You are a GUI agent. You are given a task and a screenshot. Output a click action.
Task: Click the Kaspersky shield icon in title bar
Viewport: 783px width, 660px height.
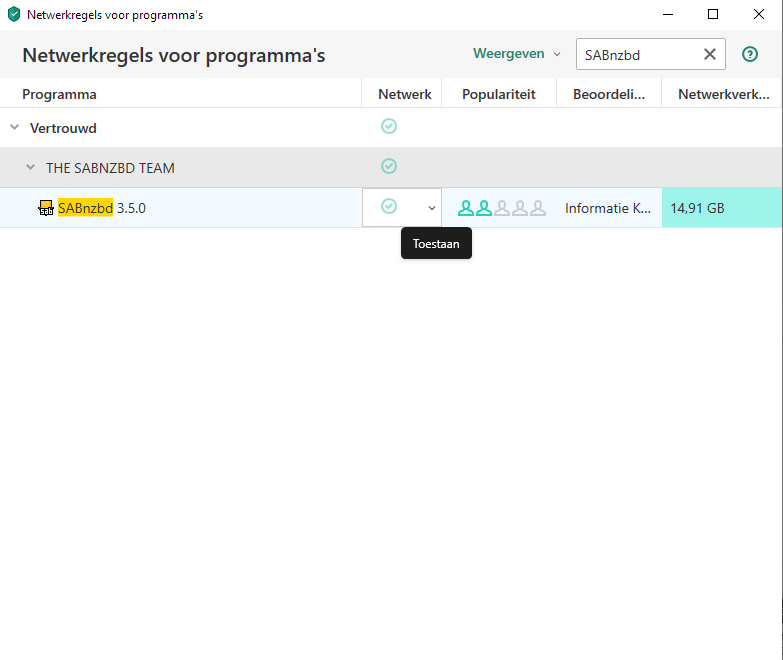point(14,14)
